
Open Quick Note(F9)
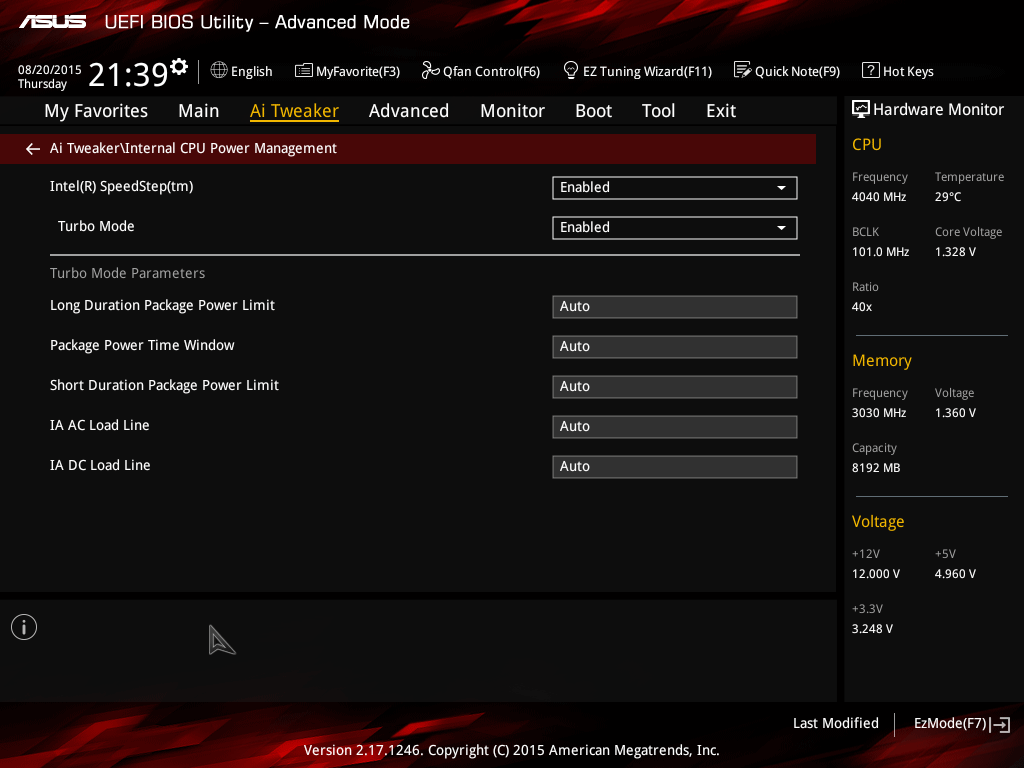pos(787,71)
